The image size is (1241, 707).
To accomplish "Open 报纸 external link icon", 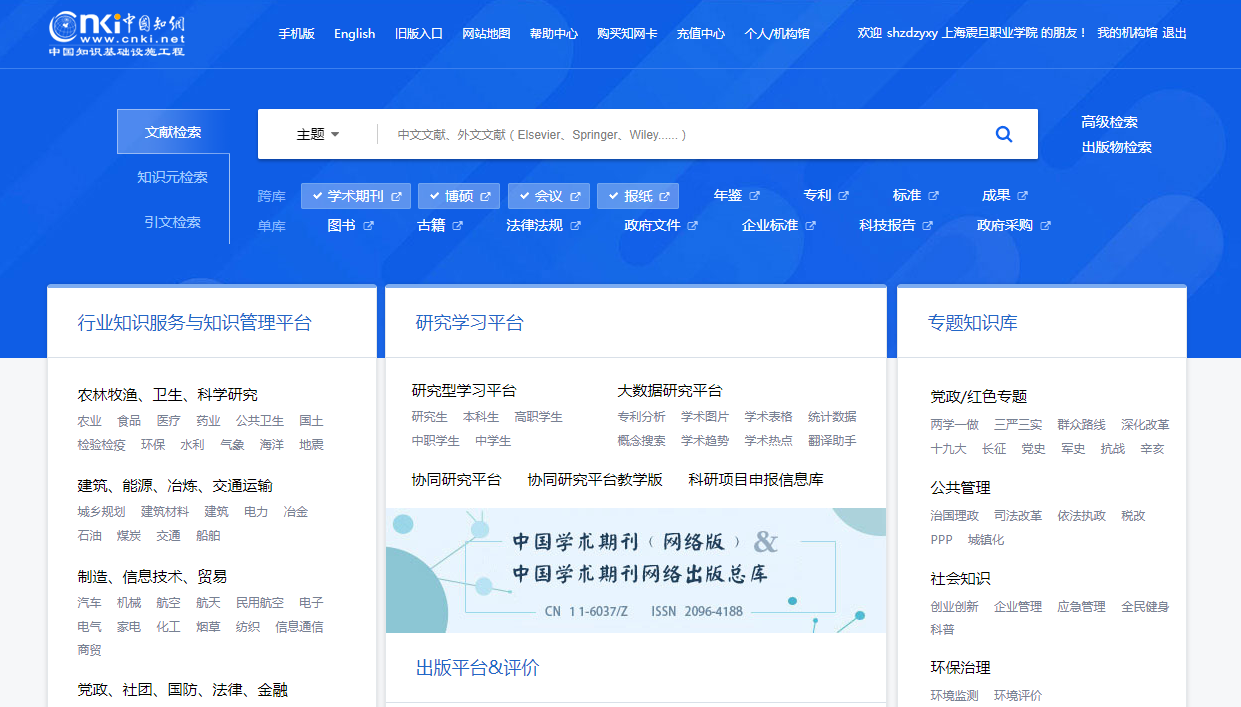I will point(666,196).
